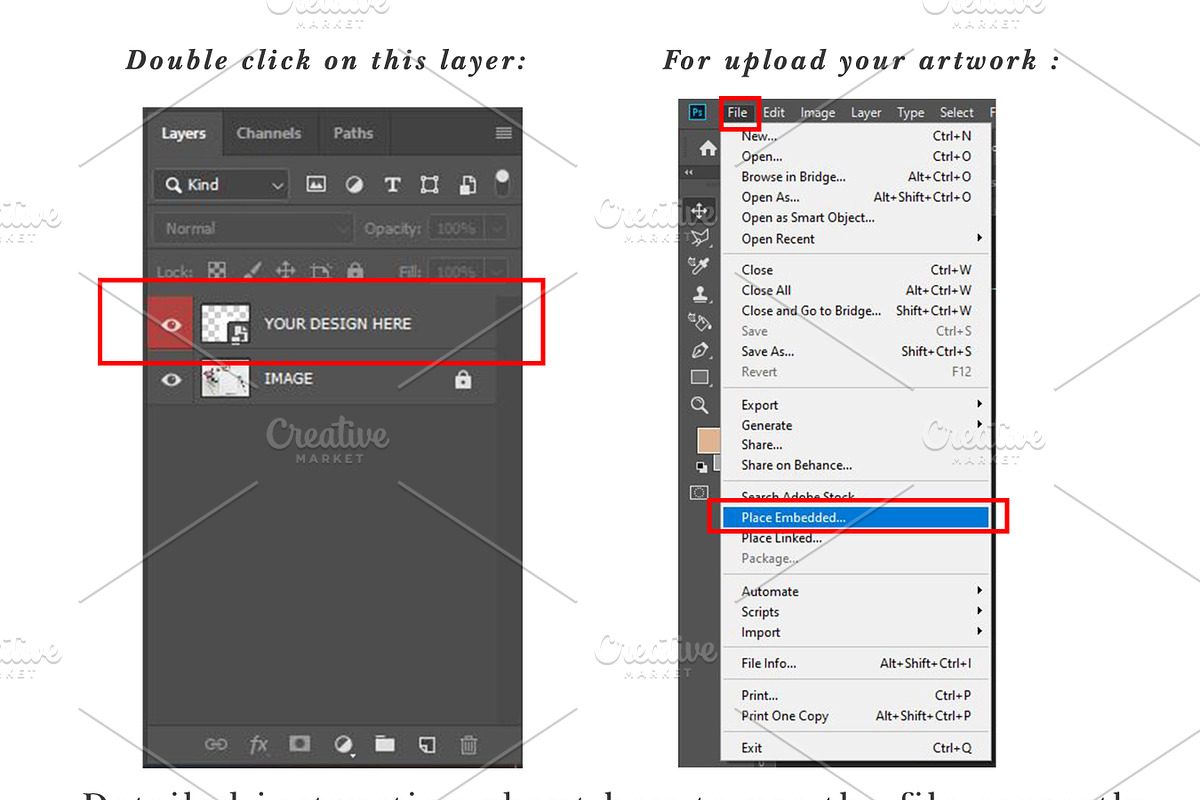The height and width of the screenshot is (800, 1200).
Task: Click the adjustment layer filter icon
Action: (354, 184)
